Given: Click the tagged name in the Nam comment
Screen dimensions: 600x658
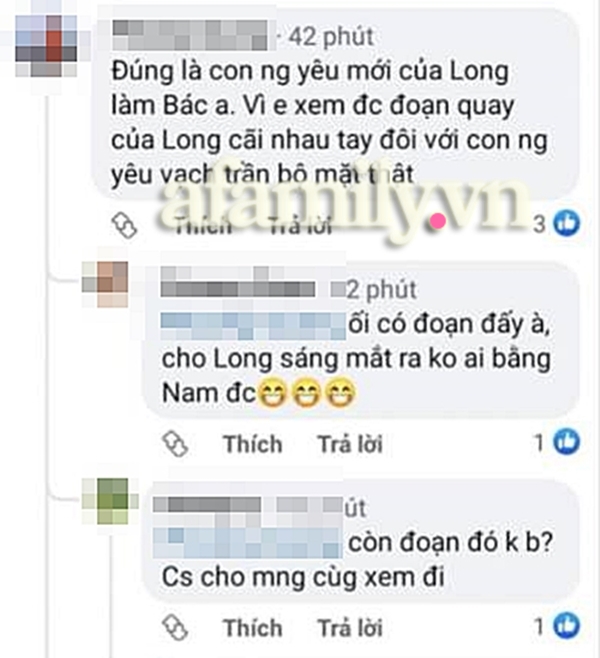Looking at the screenshot, I should coord(253,326).
